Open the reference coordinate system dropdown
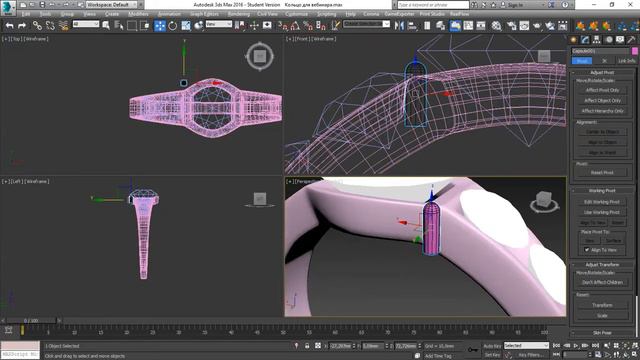The height and width of the screenshot is (360, 640). (218, 24)
